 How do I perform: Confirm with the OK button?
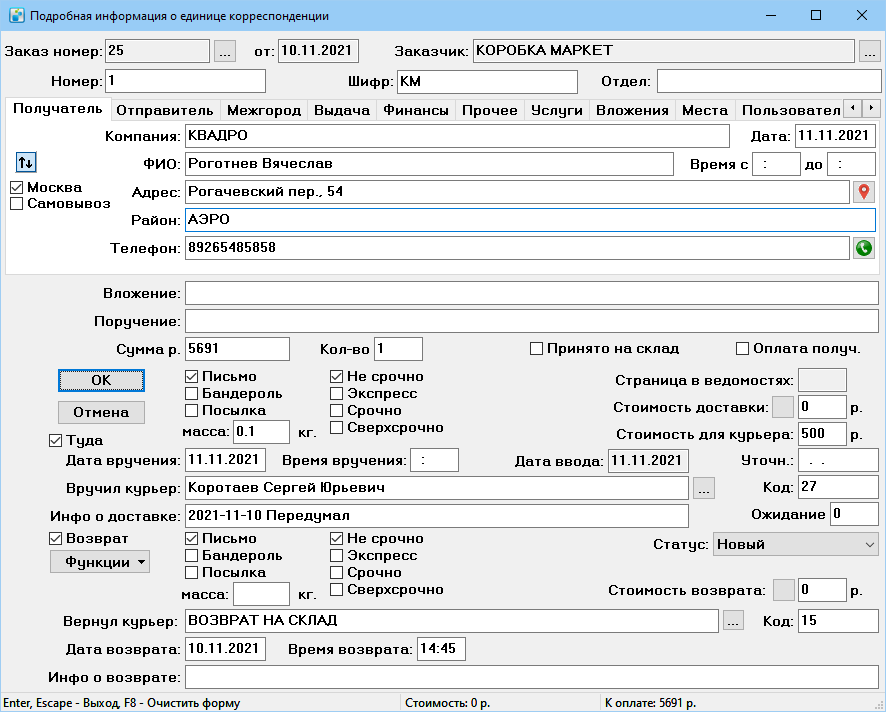(101, 380)
